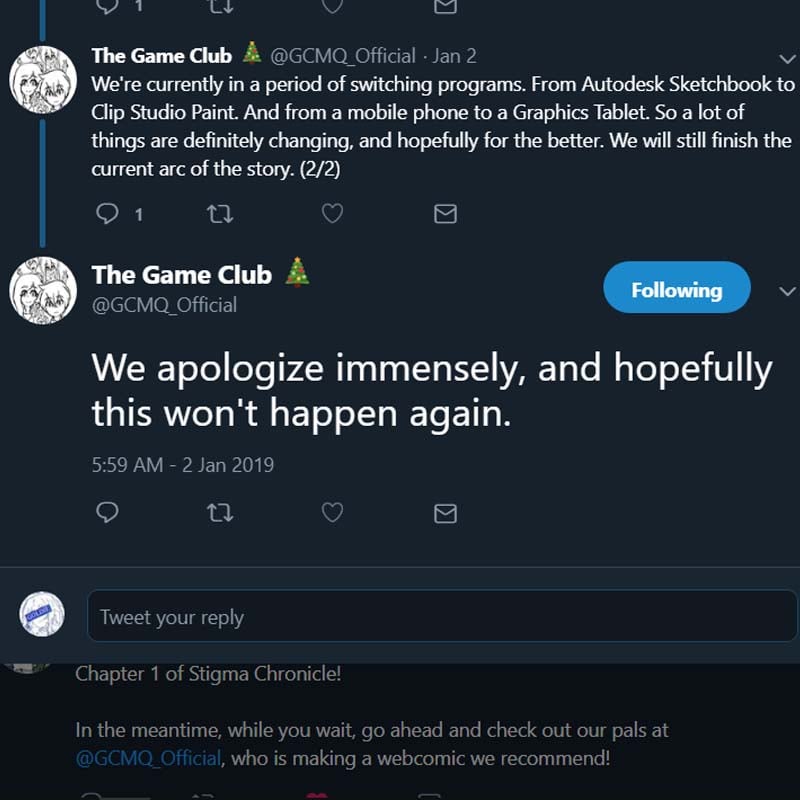Click the "5:59 AM - 2 Jan 2019" timestamp
The image size is (800, 800).
182,465
